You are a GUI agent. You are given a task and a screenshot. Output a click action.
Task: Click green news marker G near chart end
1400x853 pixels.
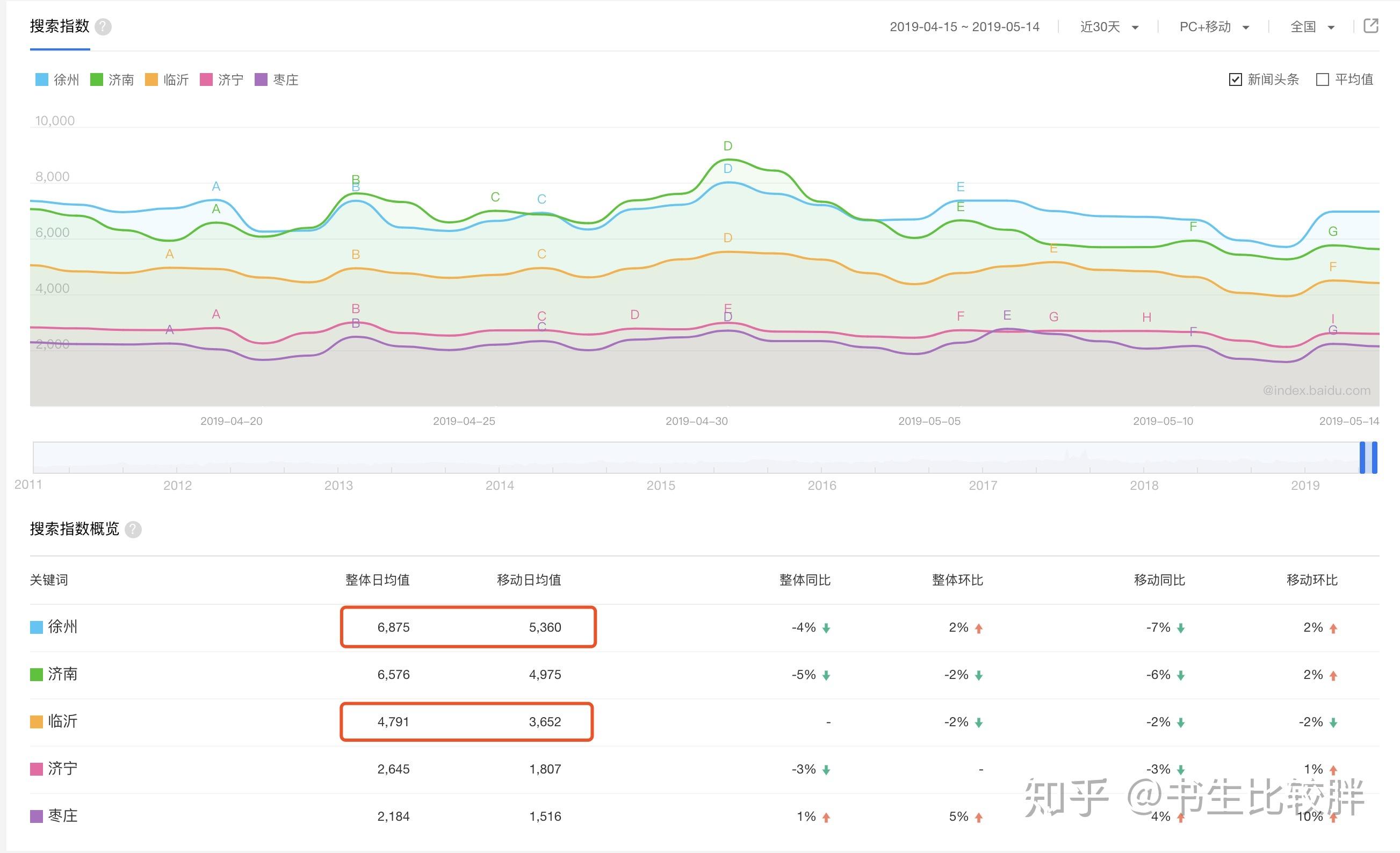click(1333, 232)
